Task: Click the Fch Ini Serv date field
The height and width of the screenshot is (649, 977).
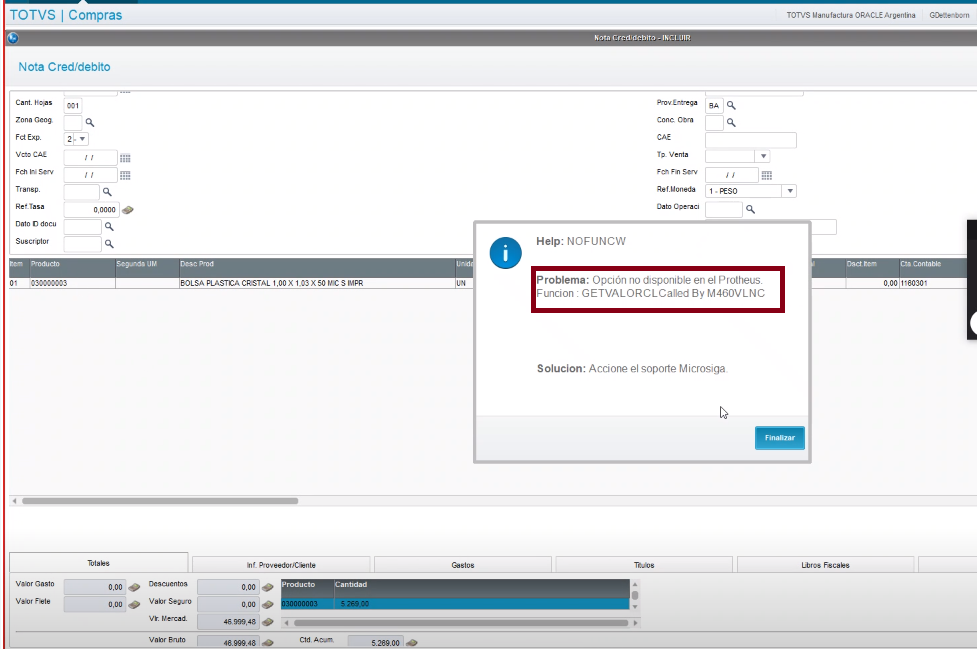Action: point(90,175)
